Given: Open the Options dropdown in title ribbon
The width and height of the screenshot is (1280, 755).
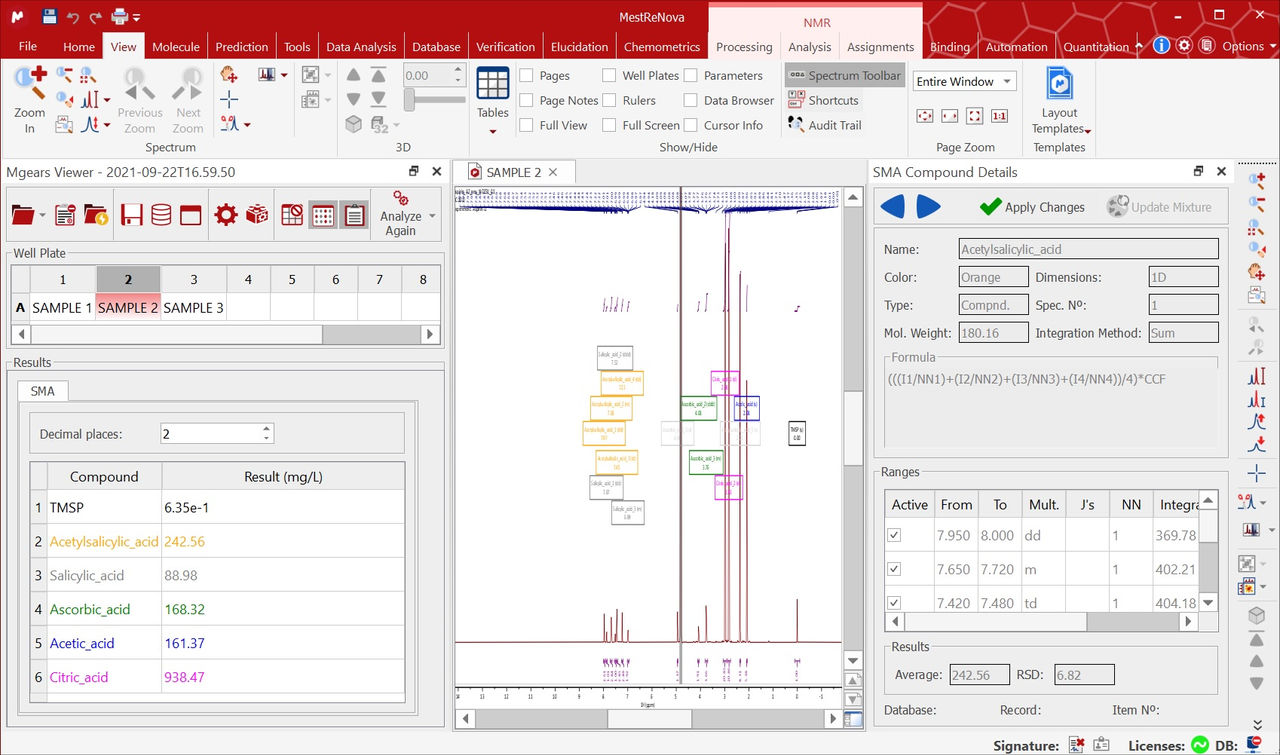Looking at the screenshot, I should tap(1249, 46).
